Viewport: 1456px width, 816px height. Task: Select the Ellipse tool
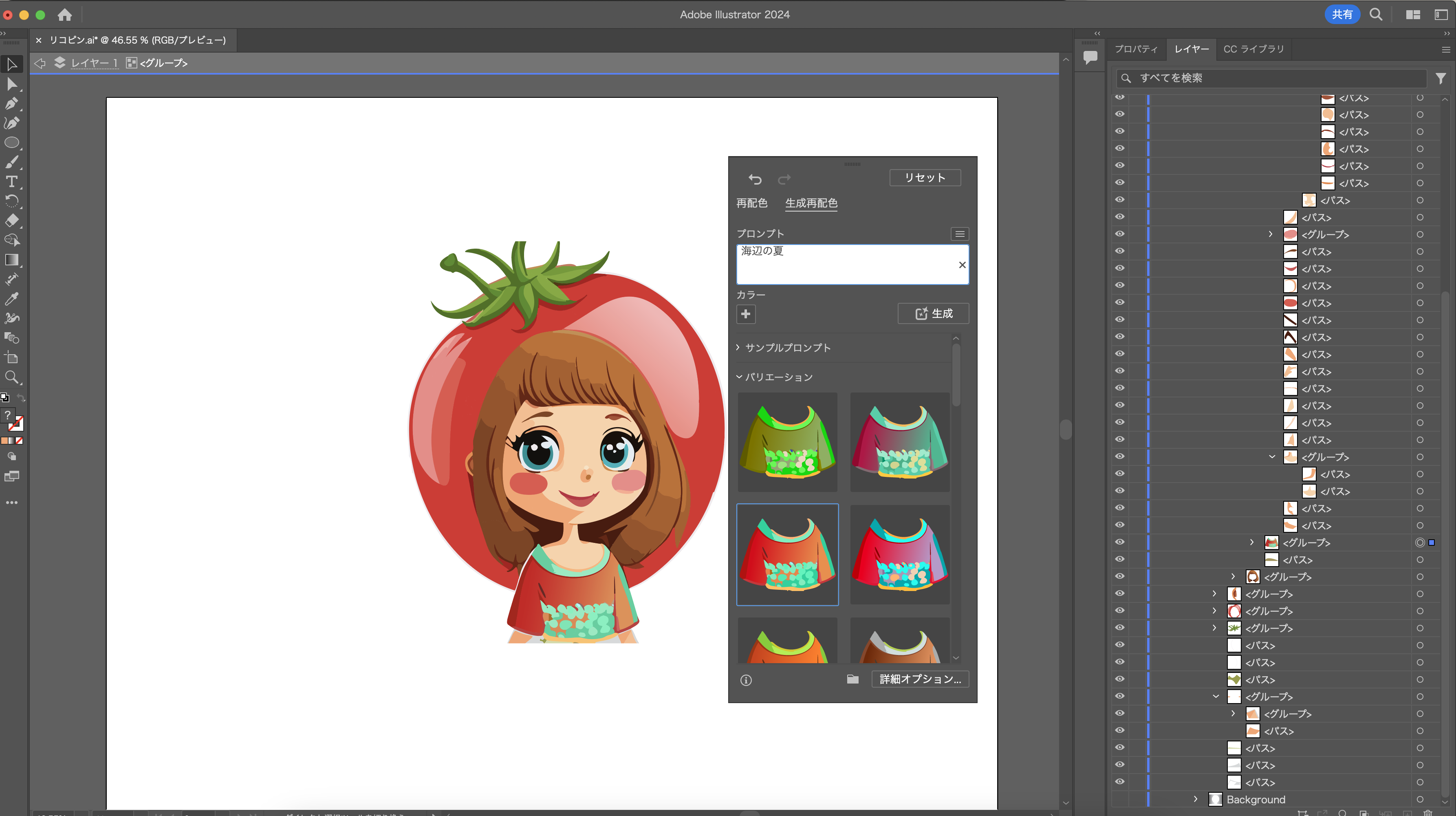(12, 143)
